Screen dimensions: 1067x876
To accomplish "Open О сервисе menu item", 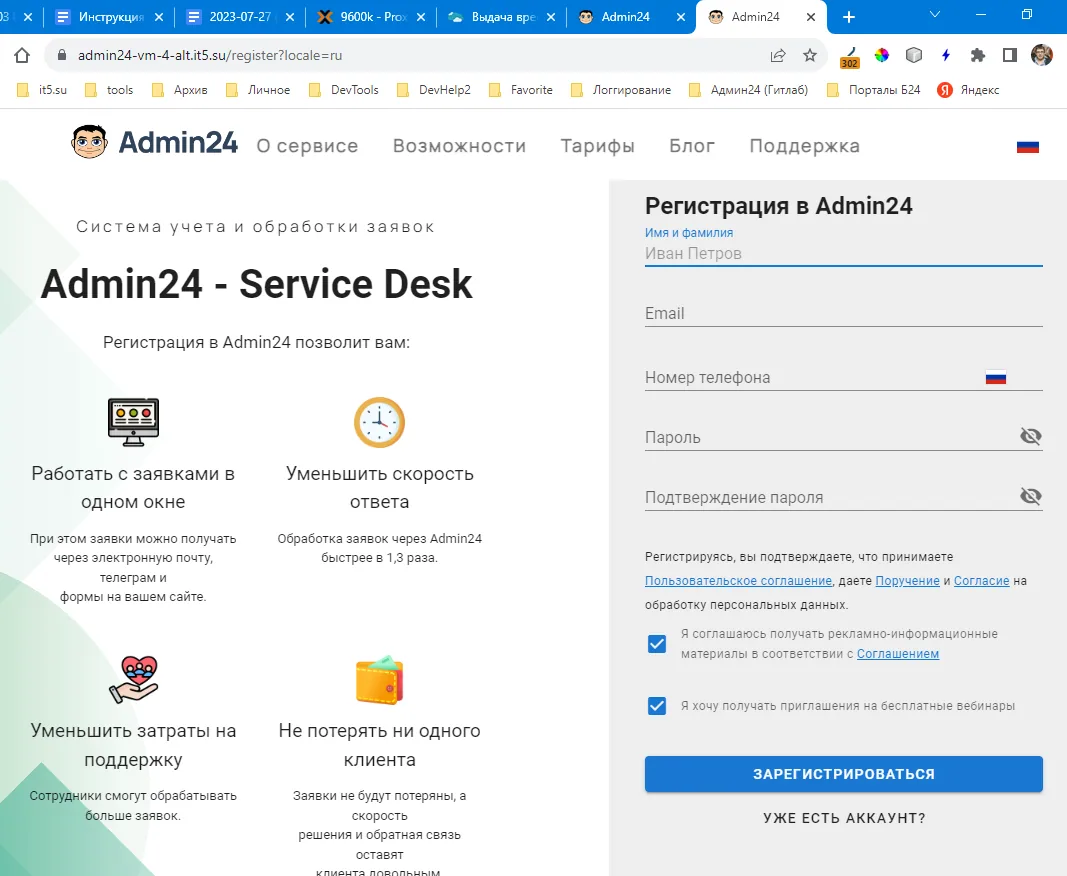I will pyautogui.click(x=307, y=146).
